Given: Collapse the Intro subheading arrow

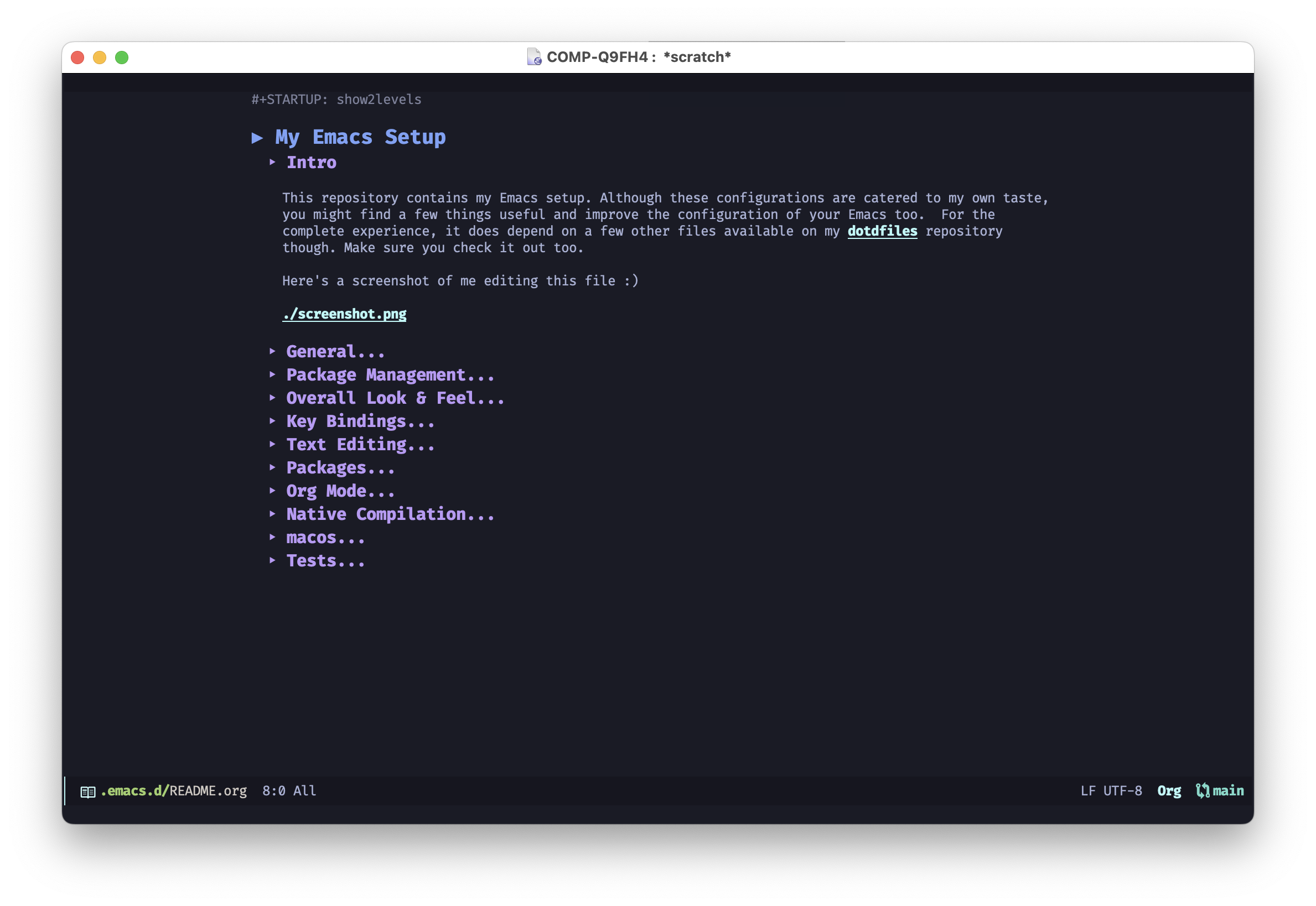Looking at the screenshot, I should 273,163.
